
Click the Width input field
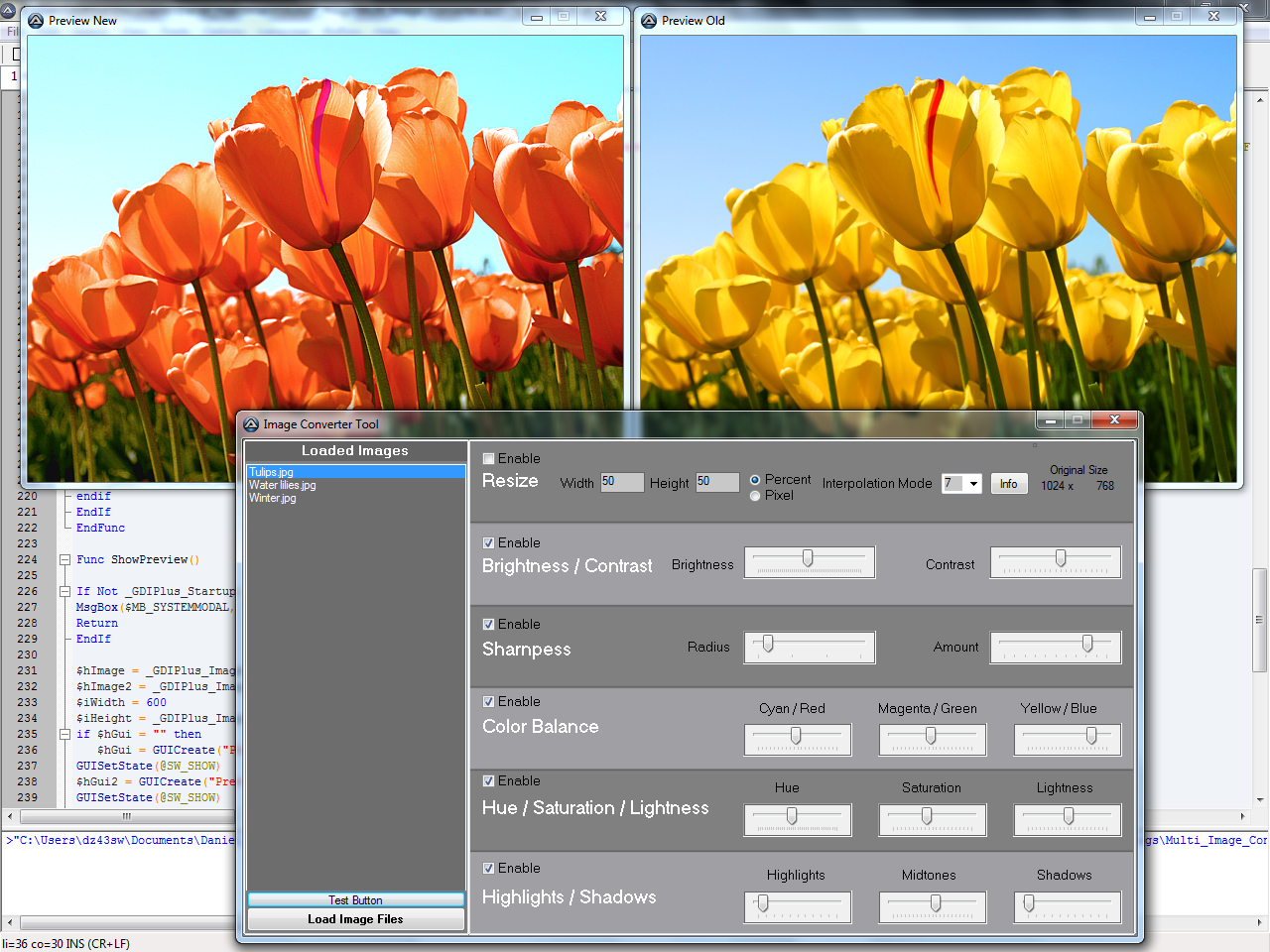(x=622, y=482)
